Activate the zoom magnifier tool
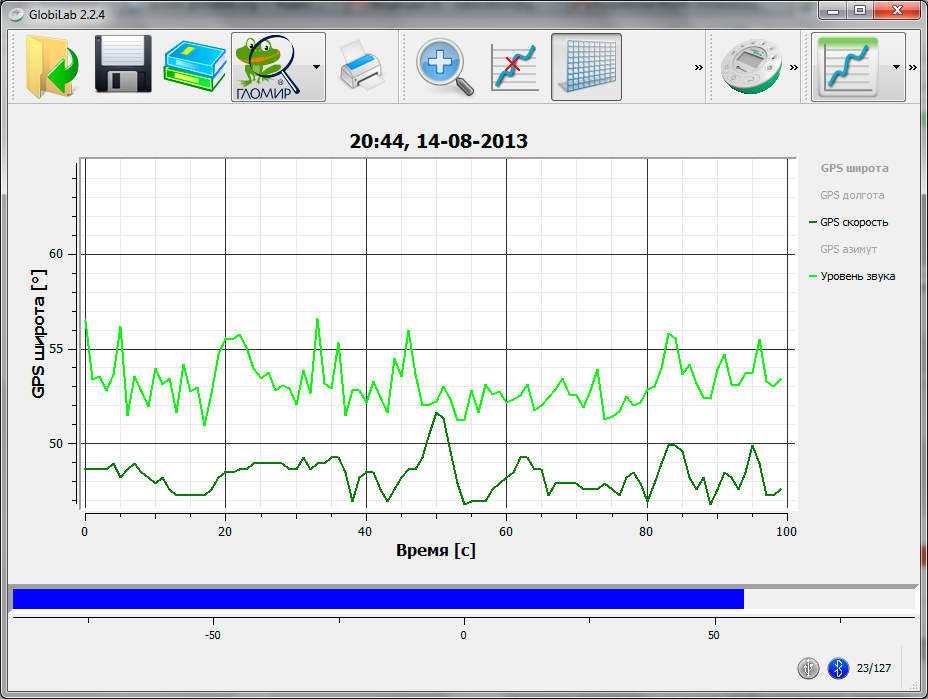The image size is (928, 699). coord(445,67)
